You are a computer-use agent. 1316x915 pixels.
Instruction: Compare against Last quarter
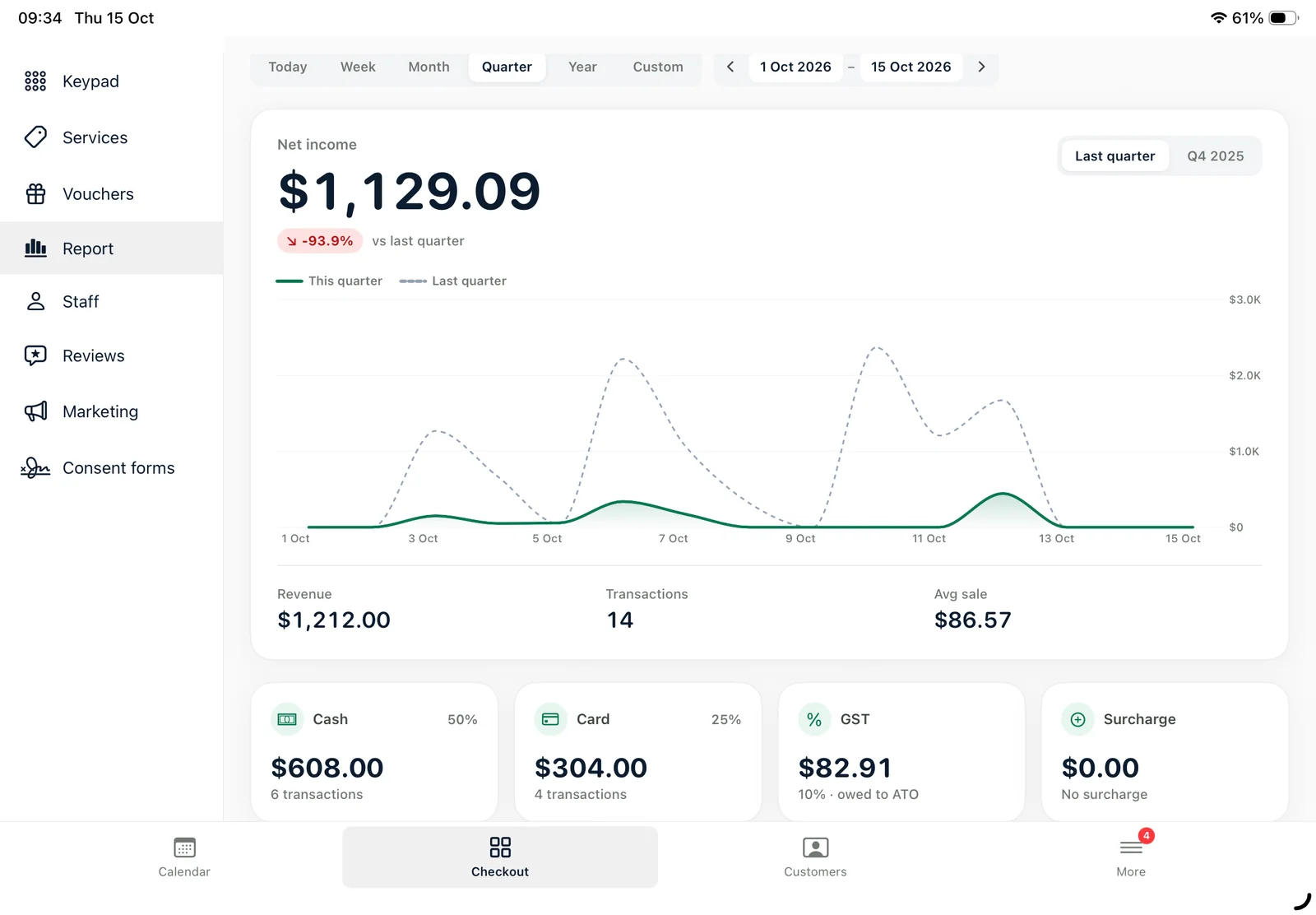(1114, 156)
